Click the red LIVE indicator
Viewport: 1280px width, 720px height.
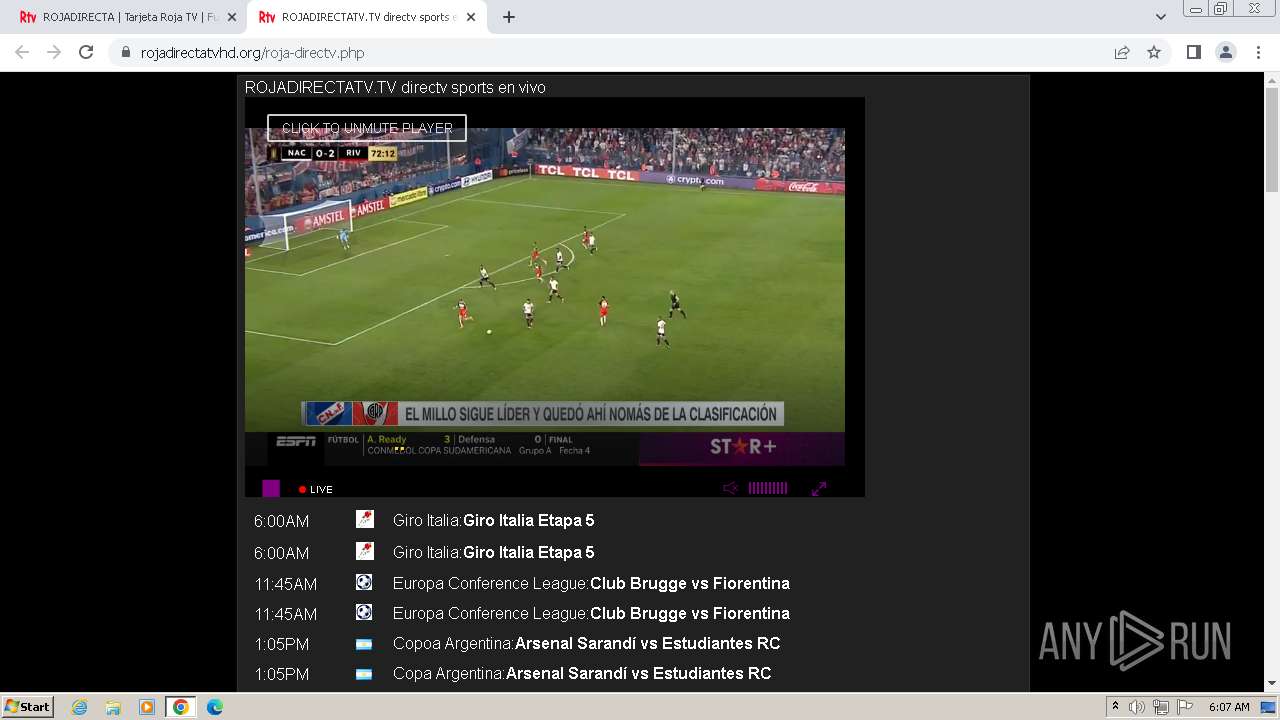click(x=315, y=489)
